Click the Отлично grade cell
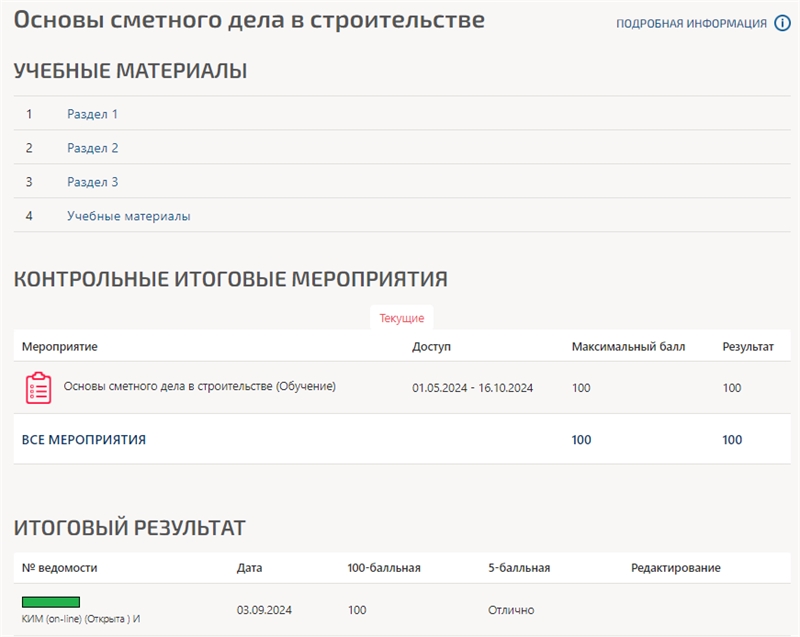This screenshot has height=637, width=800. 511,610
